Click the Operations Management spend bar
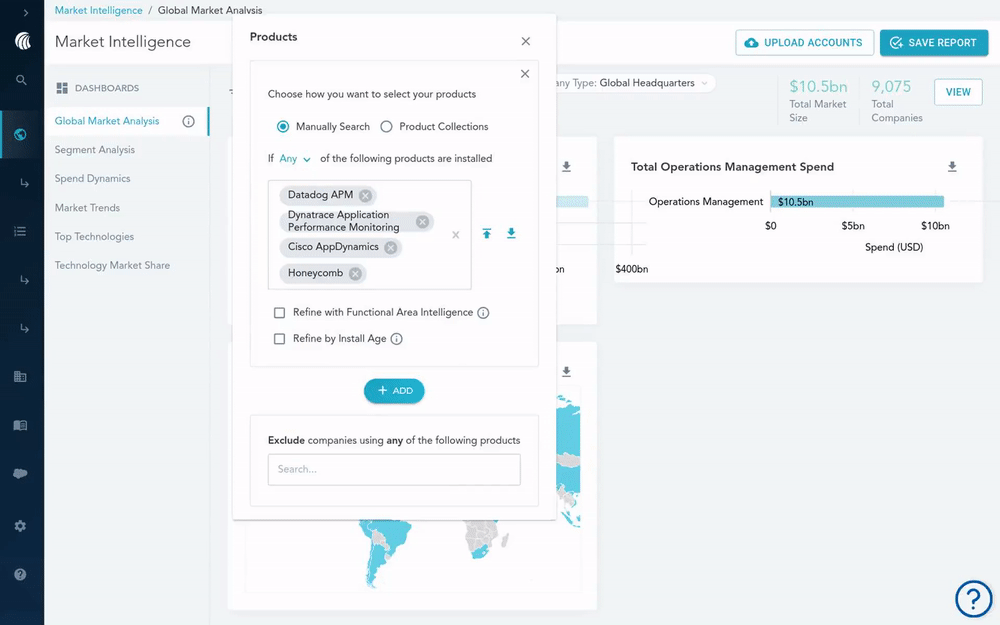 coord(857,202)
